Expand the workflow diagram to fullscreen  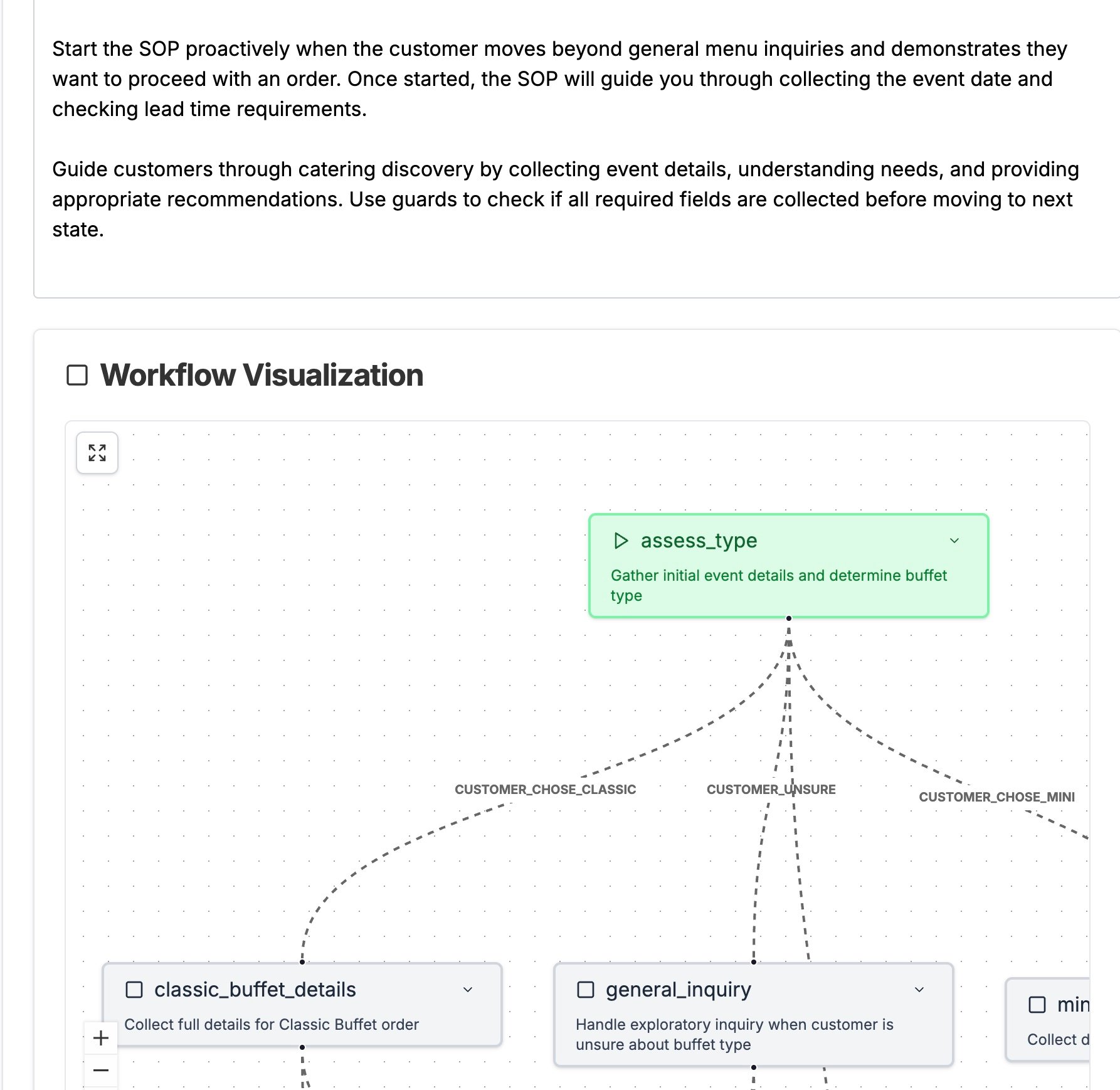(x=97, y=453)
